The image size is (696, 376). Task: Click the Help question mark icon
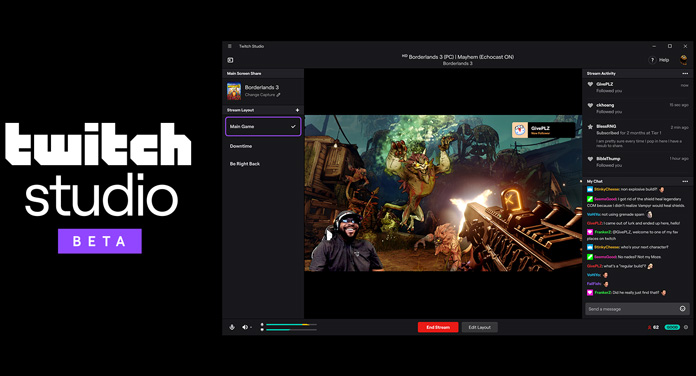(652, 60)
